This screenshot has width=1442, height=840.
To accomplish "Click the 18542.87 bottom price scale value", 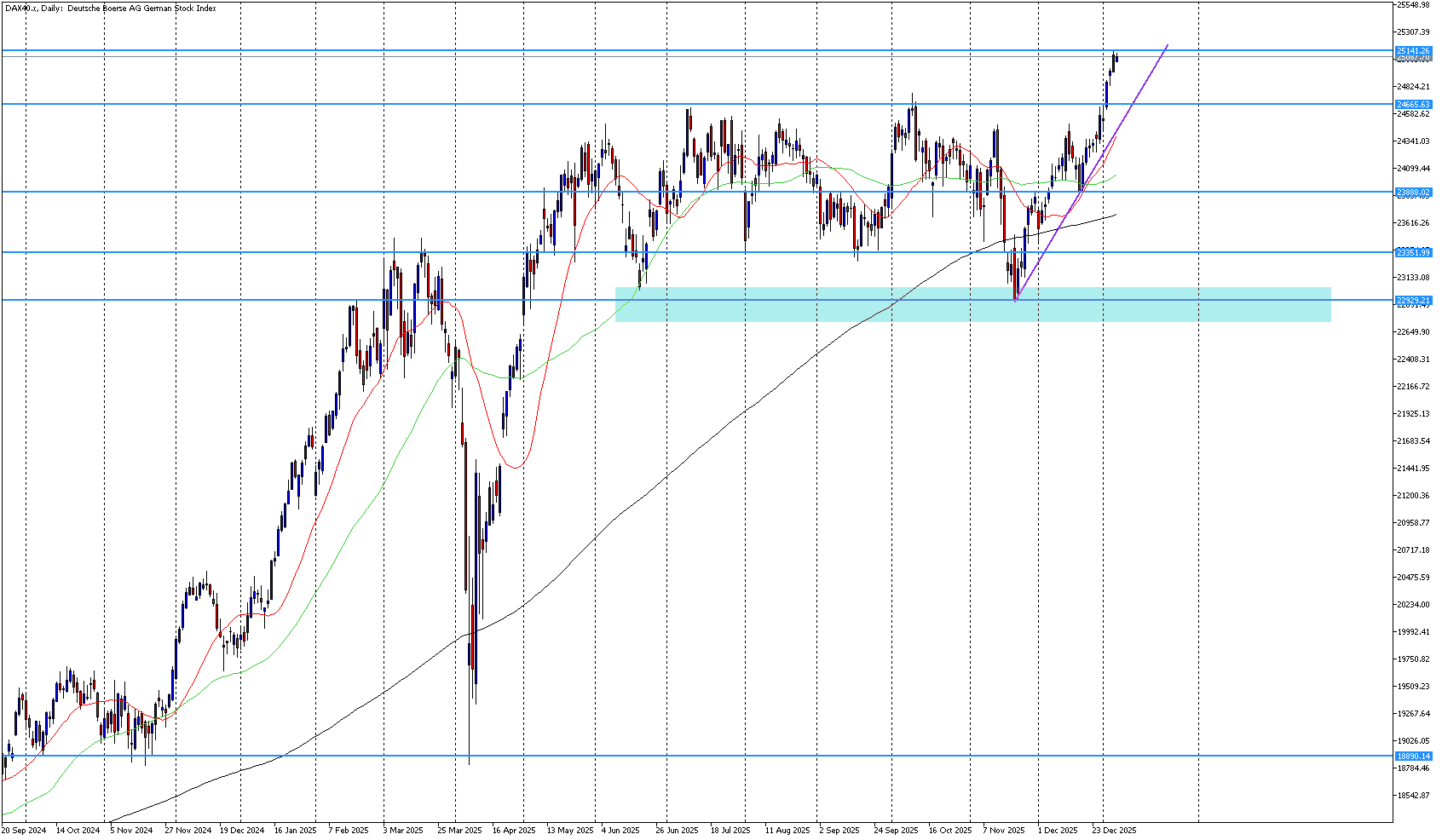I will click(1412, 796).
